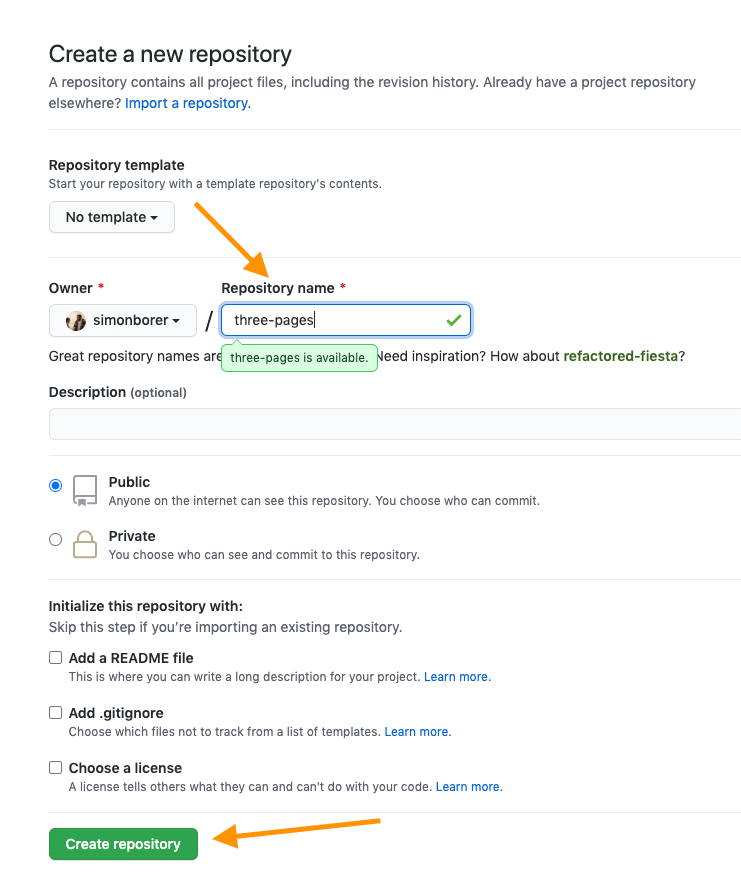Open Learn more link for license
741x894 pixels.
pyautogui.click(x=468, y=787)
